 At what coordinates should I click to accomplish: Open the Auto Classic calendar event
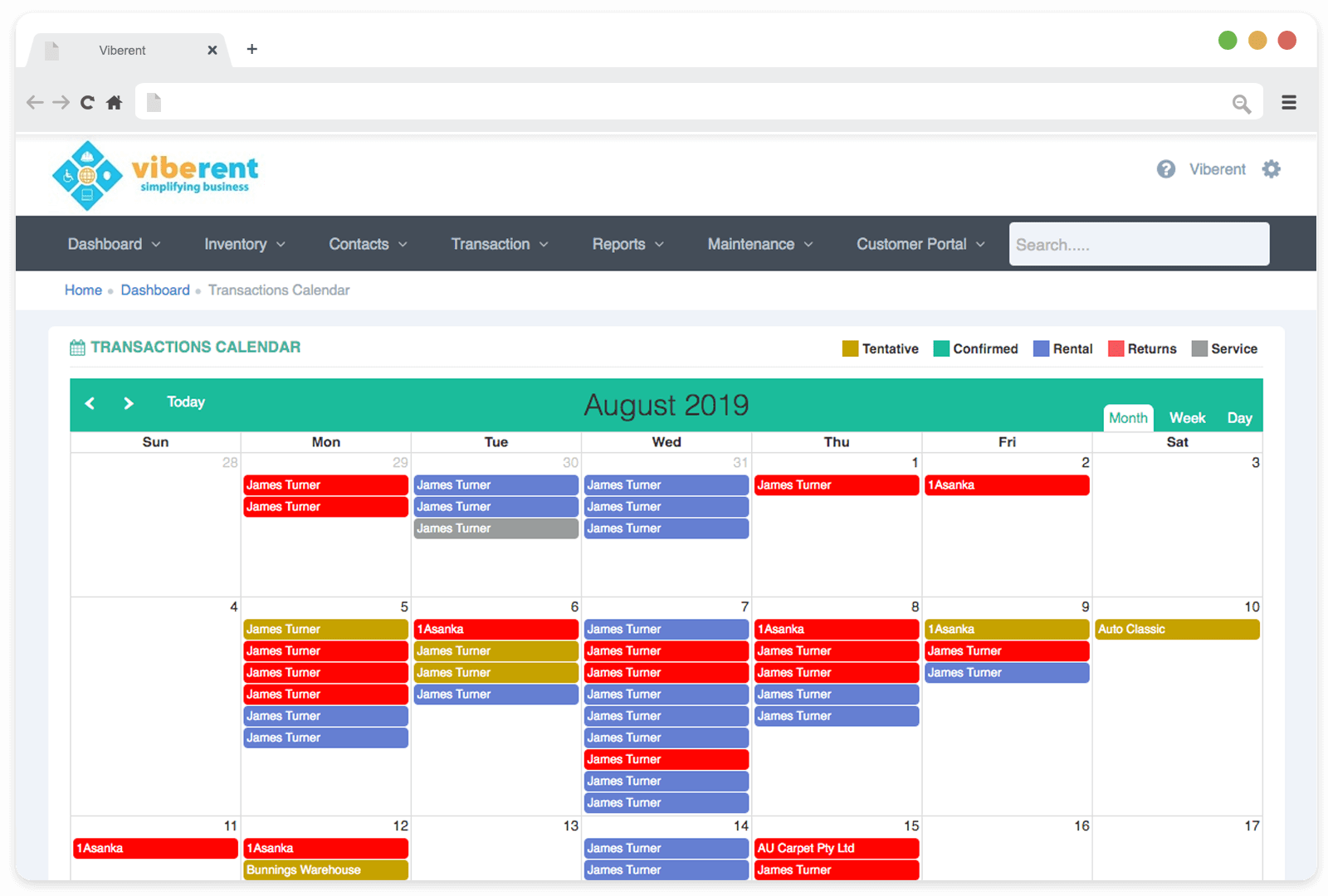pos(1176,630)
